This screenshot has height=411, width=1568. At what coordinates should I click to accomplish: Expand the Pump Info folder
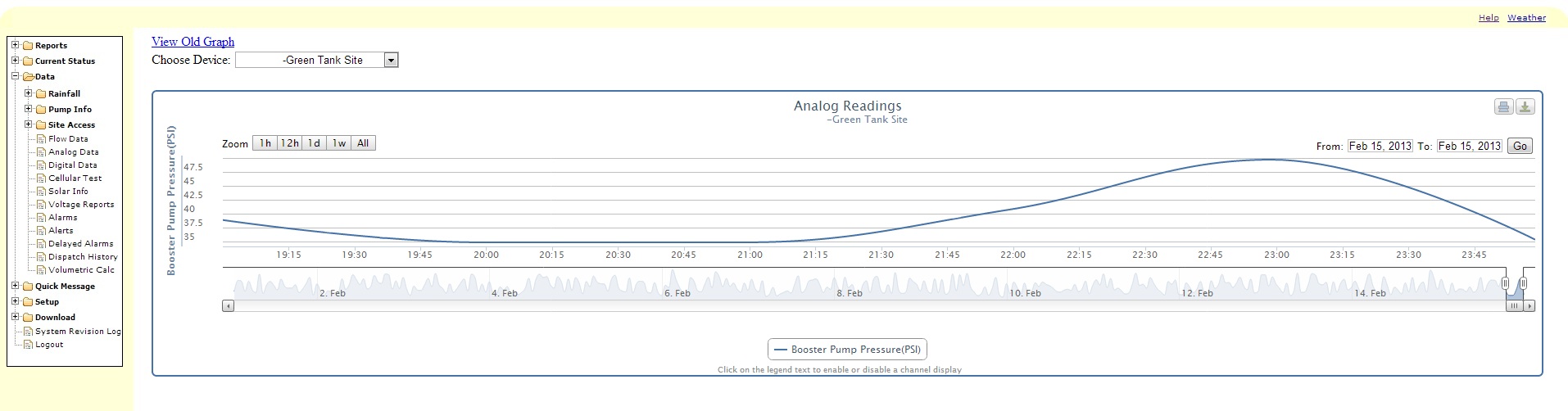coord(28,109)
